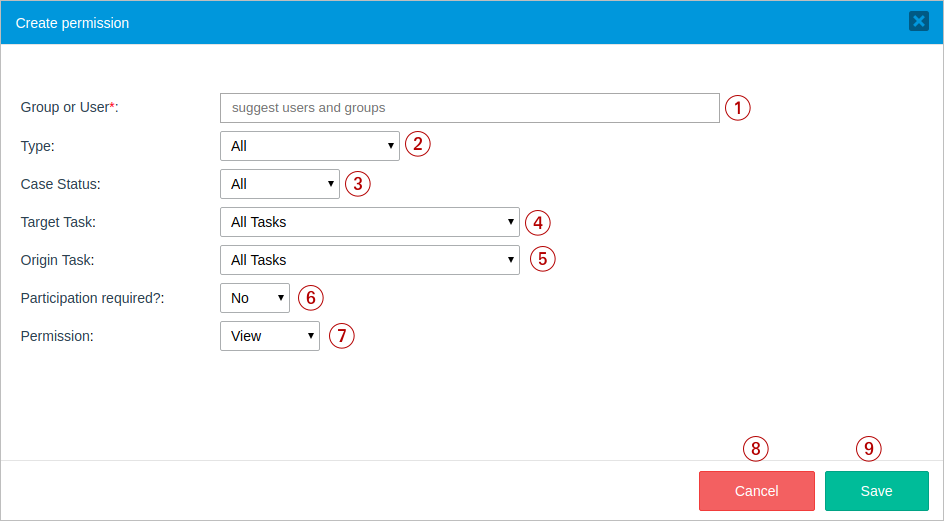The width and height of the screenshot is (944, 521).
Task: Click circled number 4 beside Target Task
Action: [x=537, y=222]
